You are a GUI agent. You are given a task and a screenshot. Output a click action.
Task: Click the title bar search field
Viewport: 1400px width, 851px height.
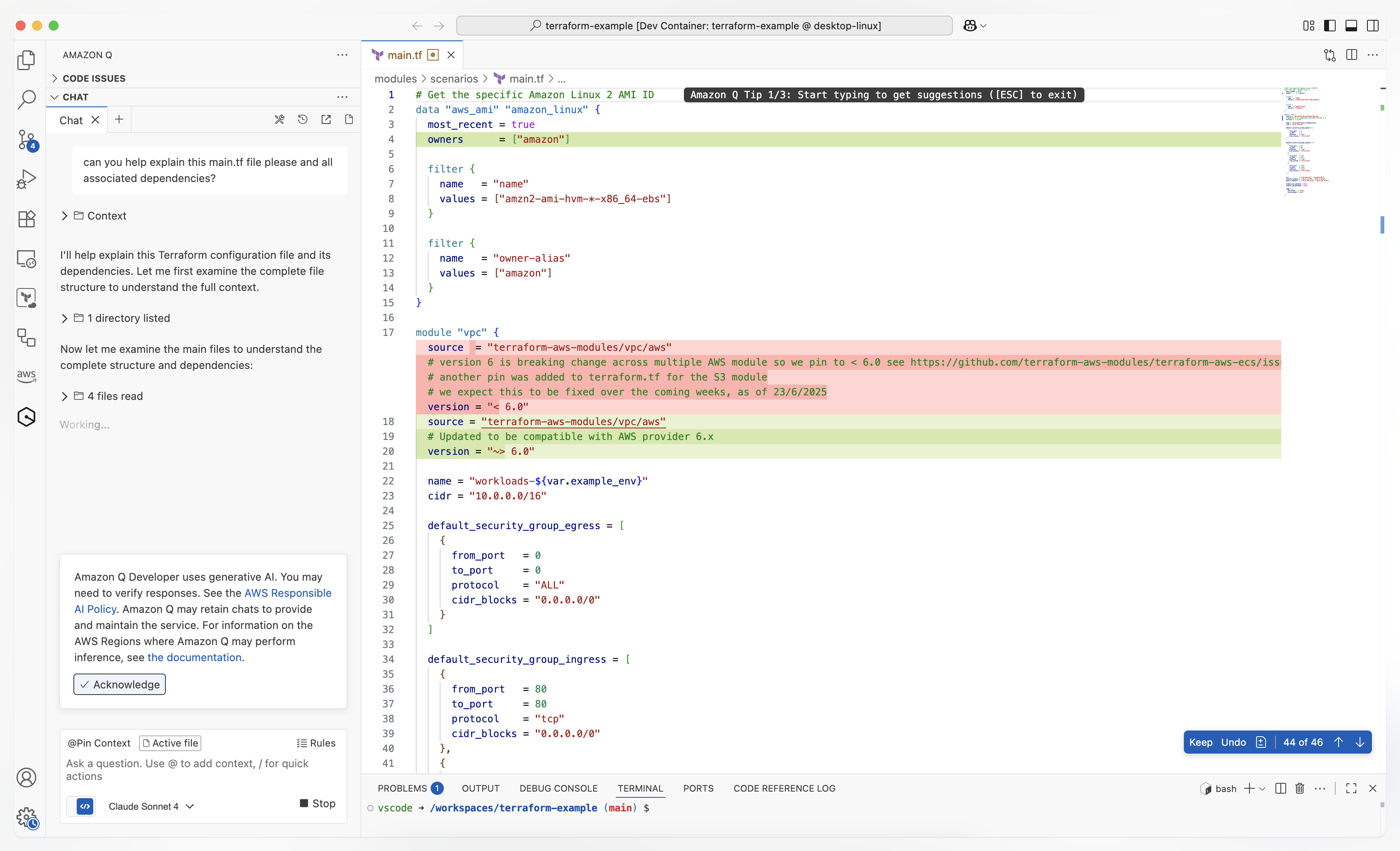point(704,26)
